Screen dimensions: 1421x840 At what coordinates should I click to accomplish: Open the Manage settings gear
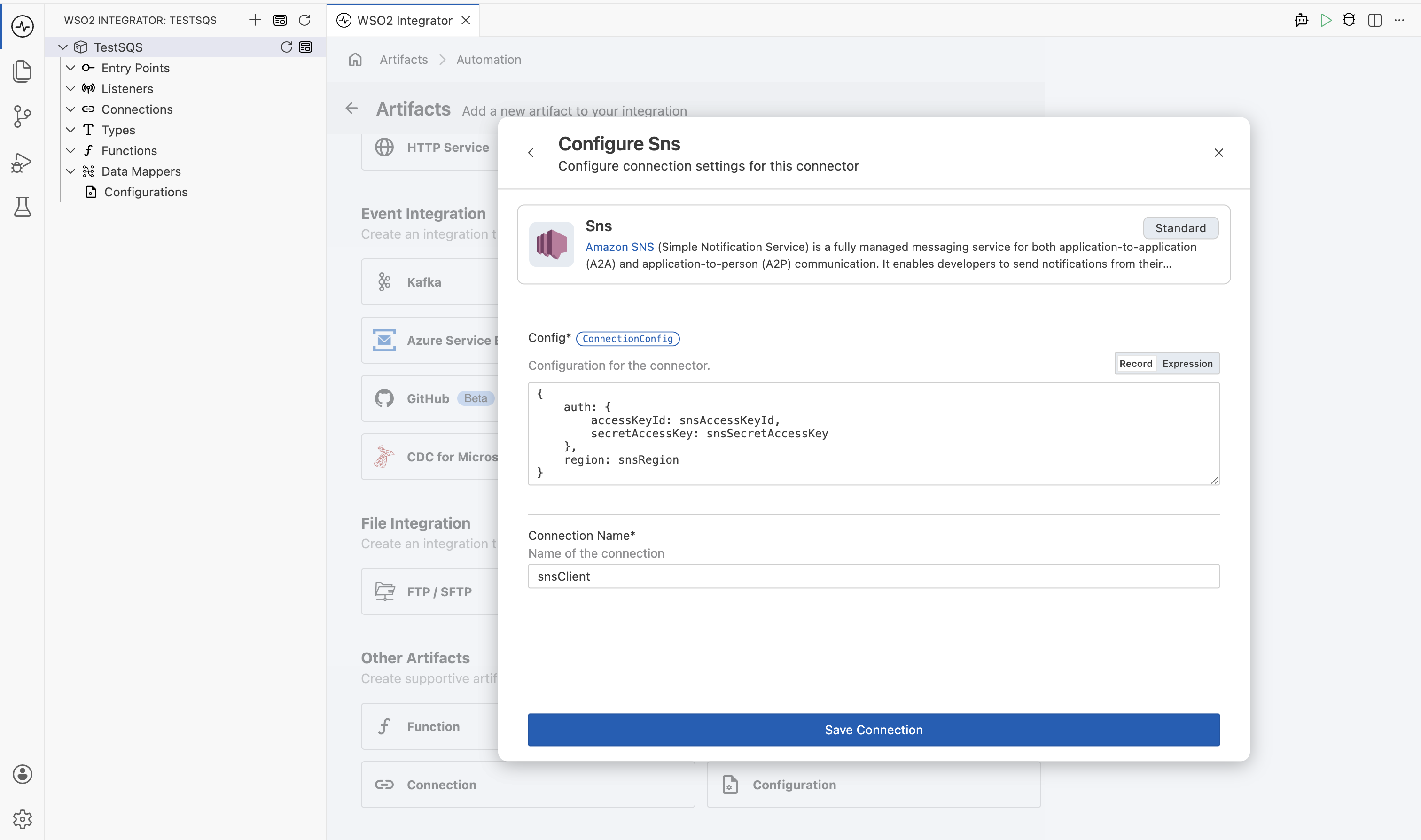coord(23,819)
